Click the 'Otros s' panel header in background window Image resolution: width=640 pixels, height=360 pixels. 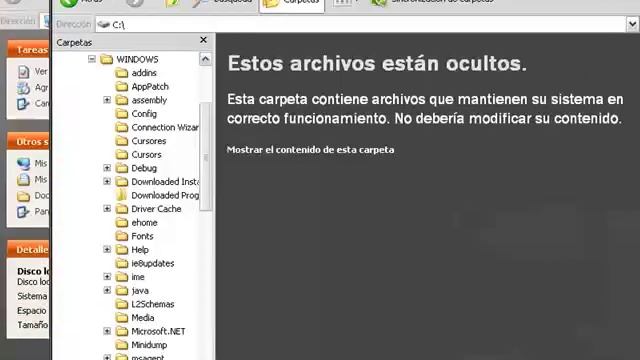[x=28, y=142]
